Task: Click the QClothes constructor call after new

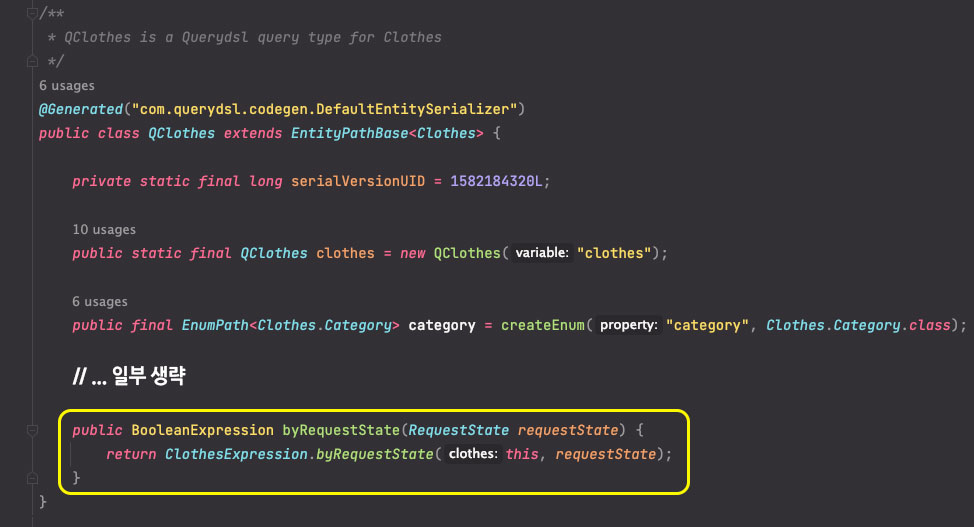Action: 467,254
